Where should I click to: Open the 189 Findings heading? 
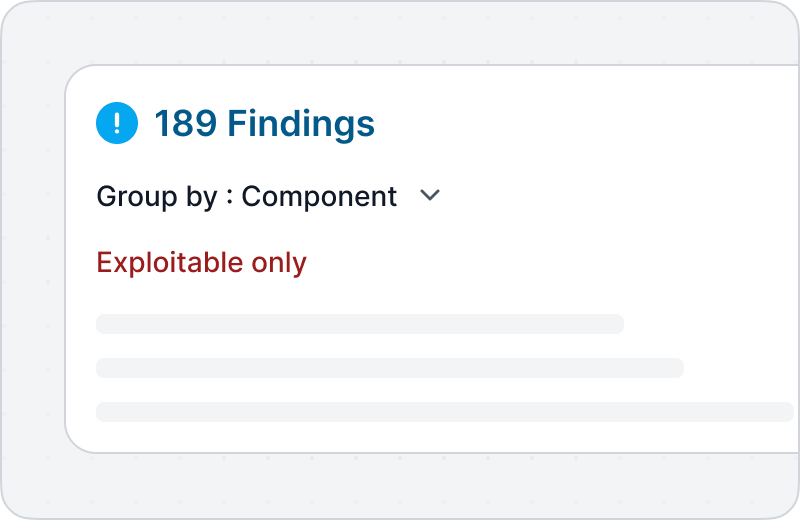pos(264,124)
